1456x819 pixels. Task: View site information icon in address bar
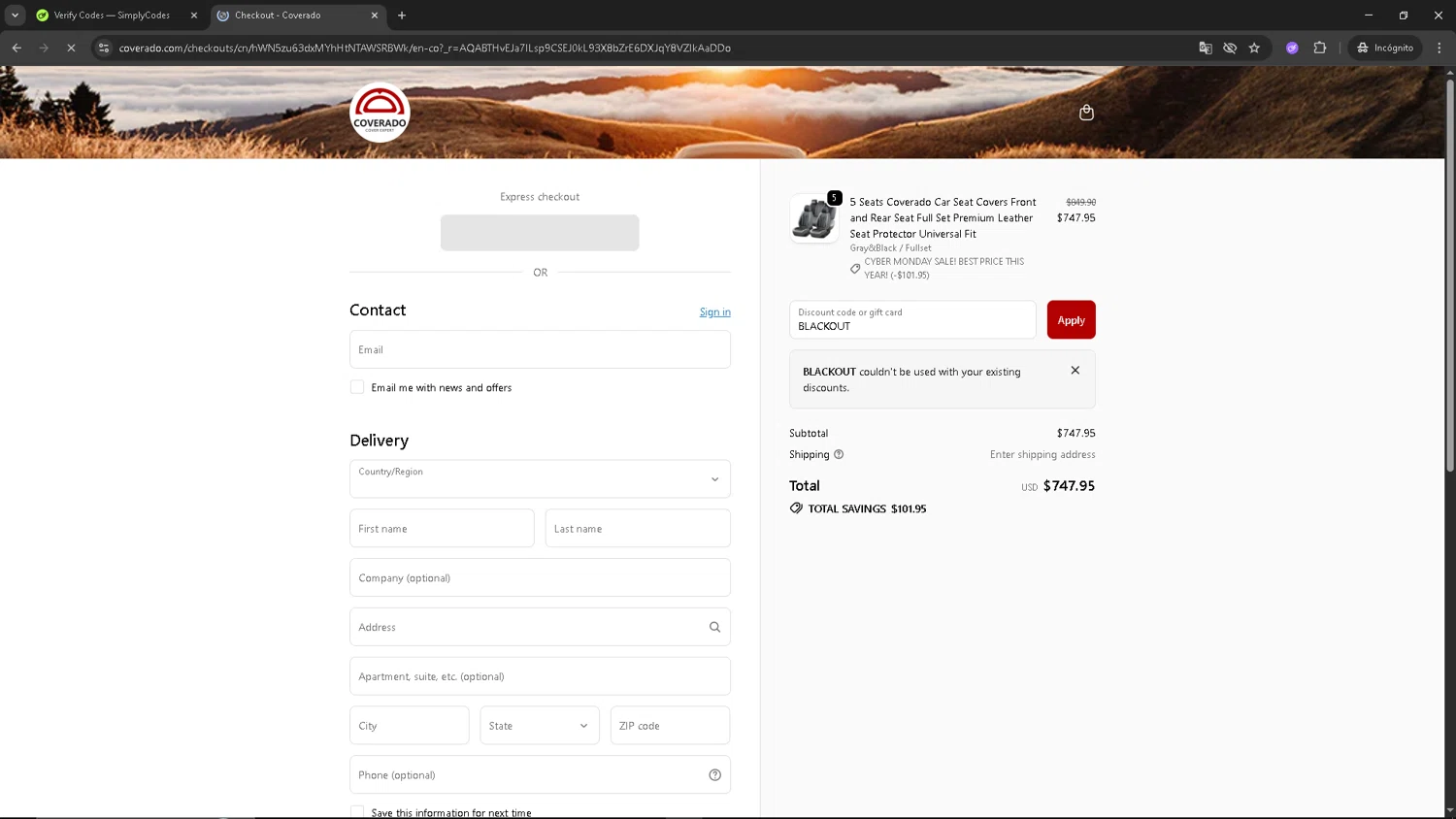pyautogui.click(x=104, y=48)
